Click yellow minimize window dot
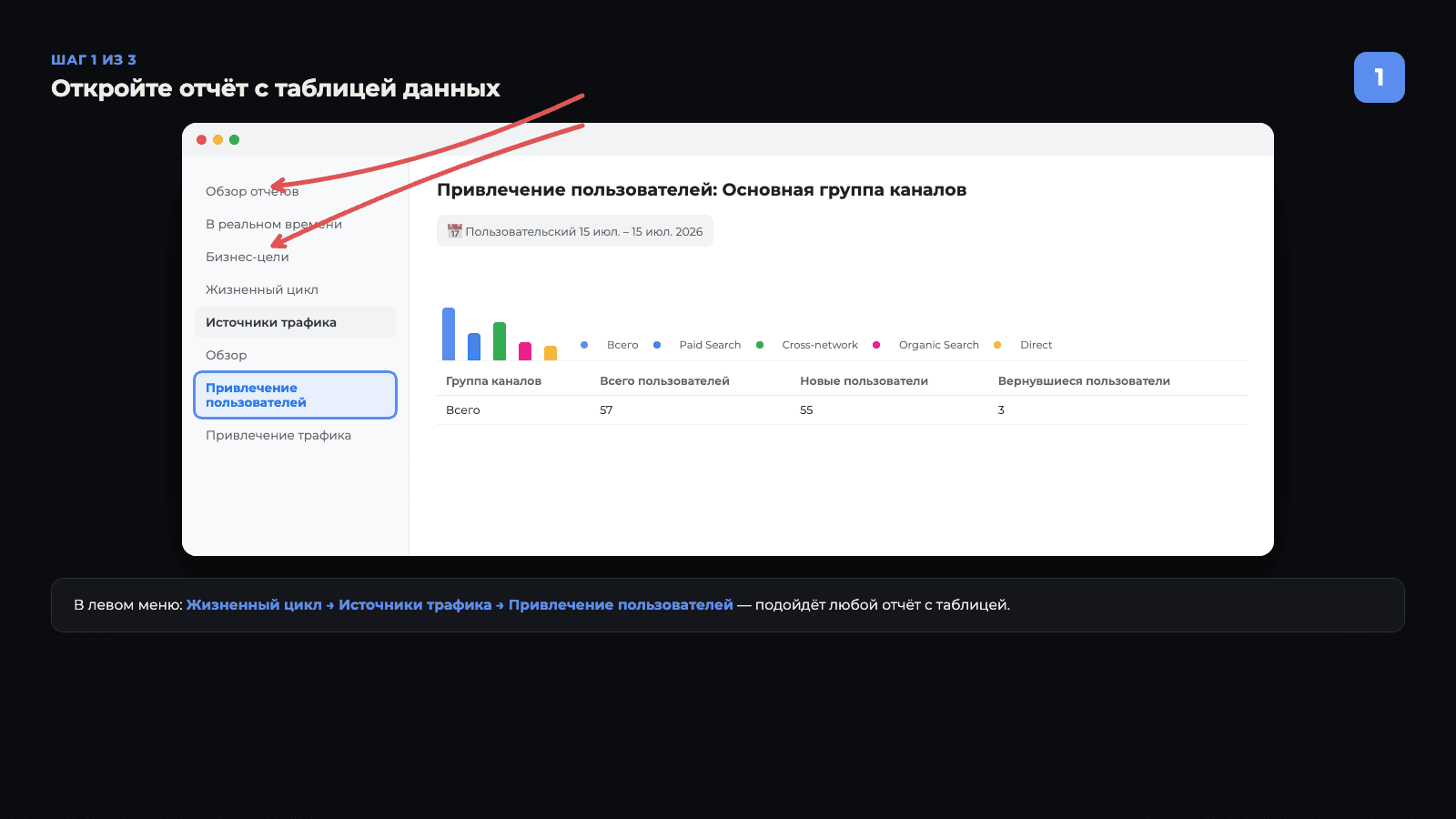Screen dimensions: 1456x819 (217, 139)
